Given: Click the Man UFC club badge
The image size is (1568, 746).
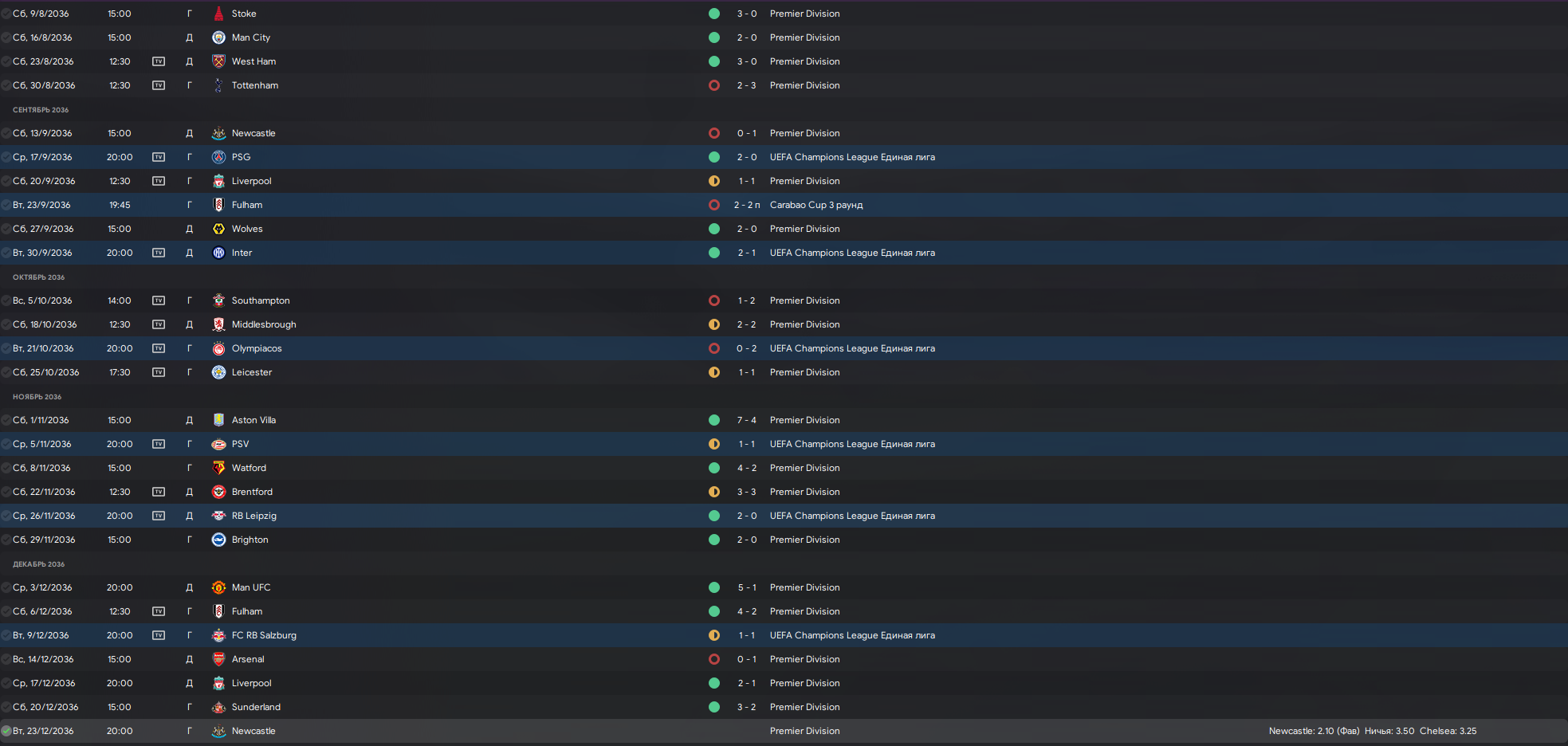Looking at the screenshot, I should click(x=218, y=587).
